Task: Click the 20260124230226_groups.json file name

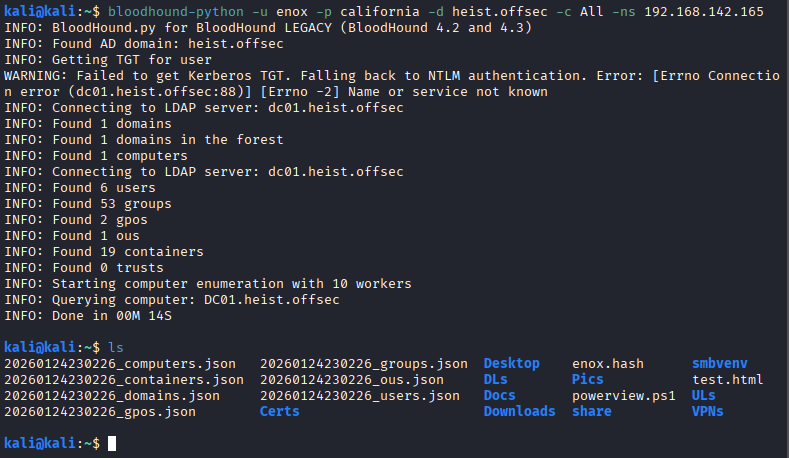Action: point(363,364)
